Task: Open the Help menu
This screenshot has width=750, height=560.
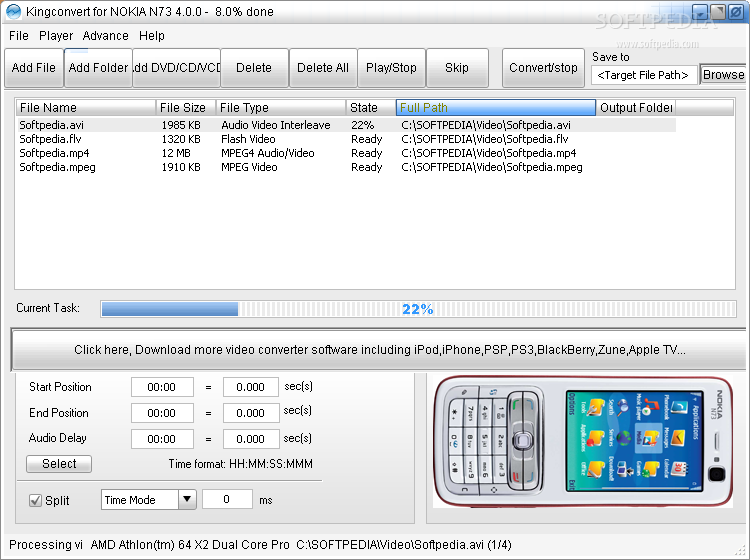Action: (x=152, y=36)
